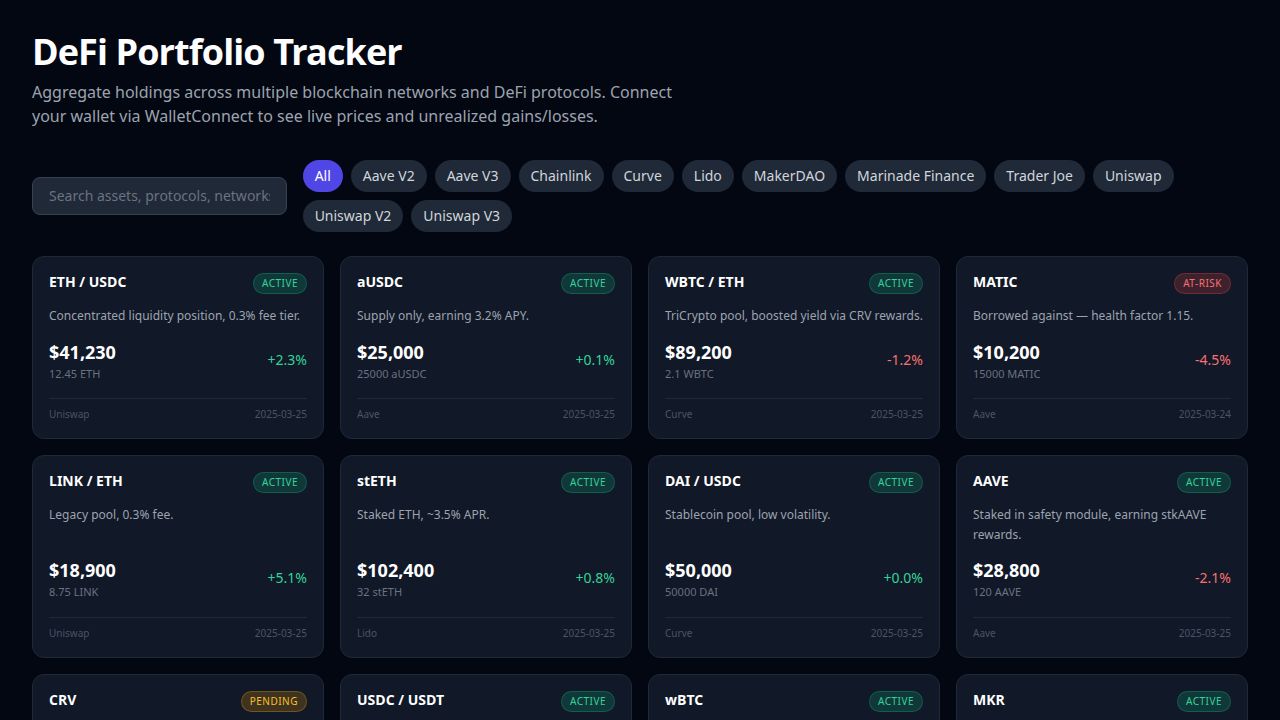
Task: Filter by Uniswap V2
Action: click(x=352, y=216)
